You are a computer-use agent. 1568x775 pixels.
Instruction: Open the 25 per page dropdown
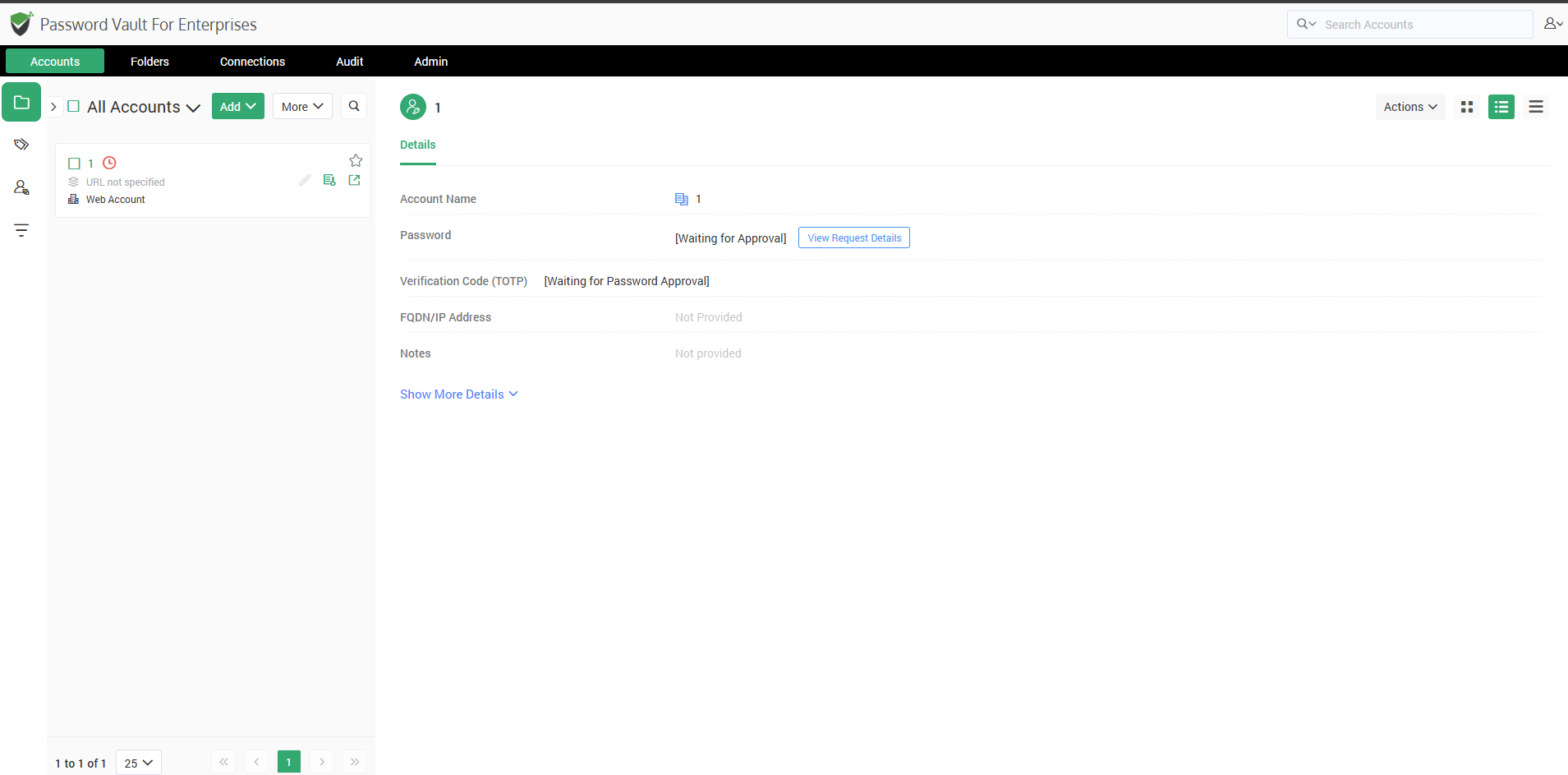coord(139,763)
